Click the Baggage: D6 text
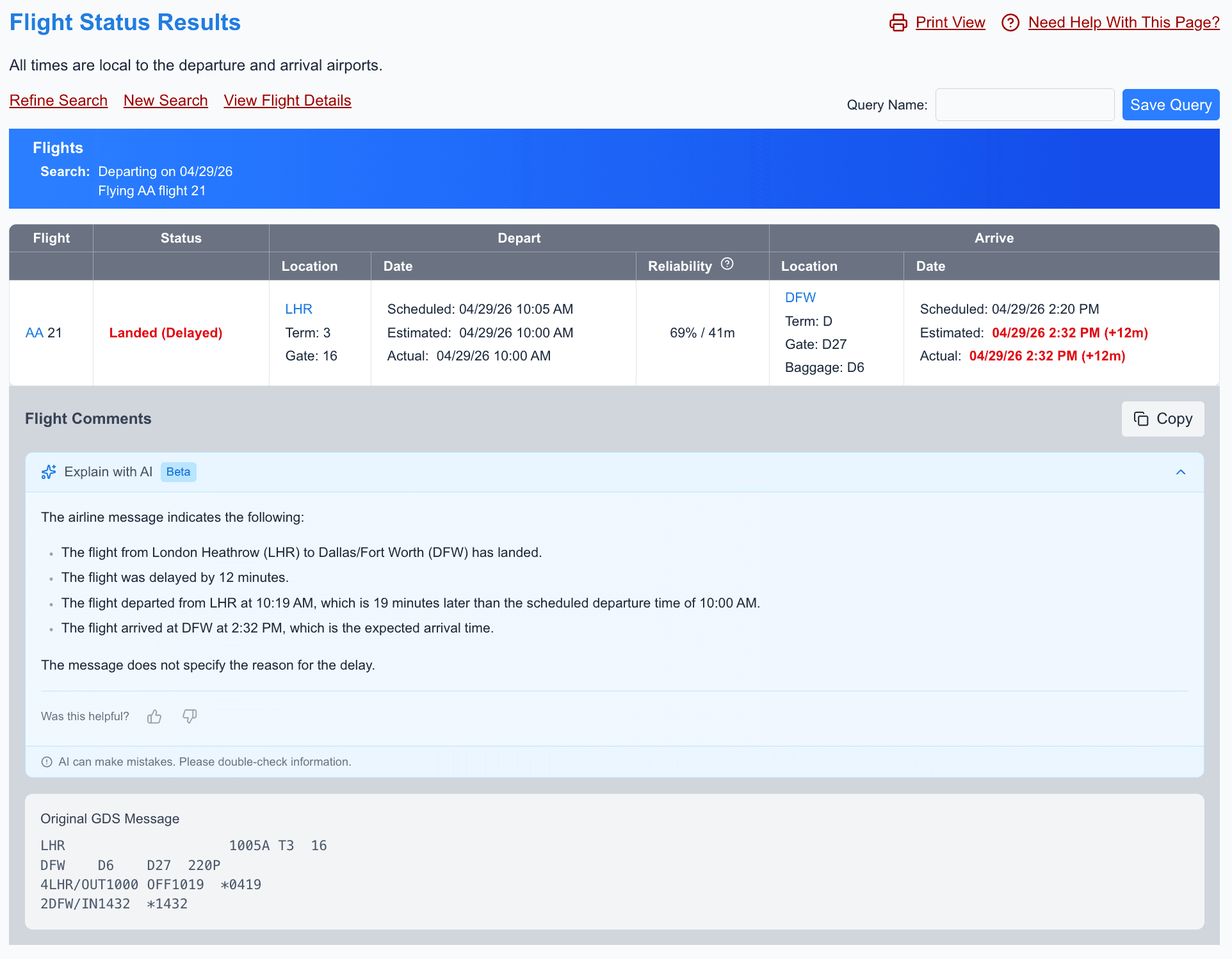Image resolution: width=1232 pixels, height=959 pixels. point(825,367)
